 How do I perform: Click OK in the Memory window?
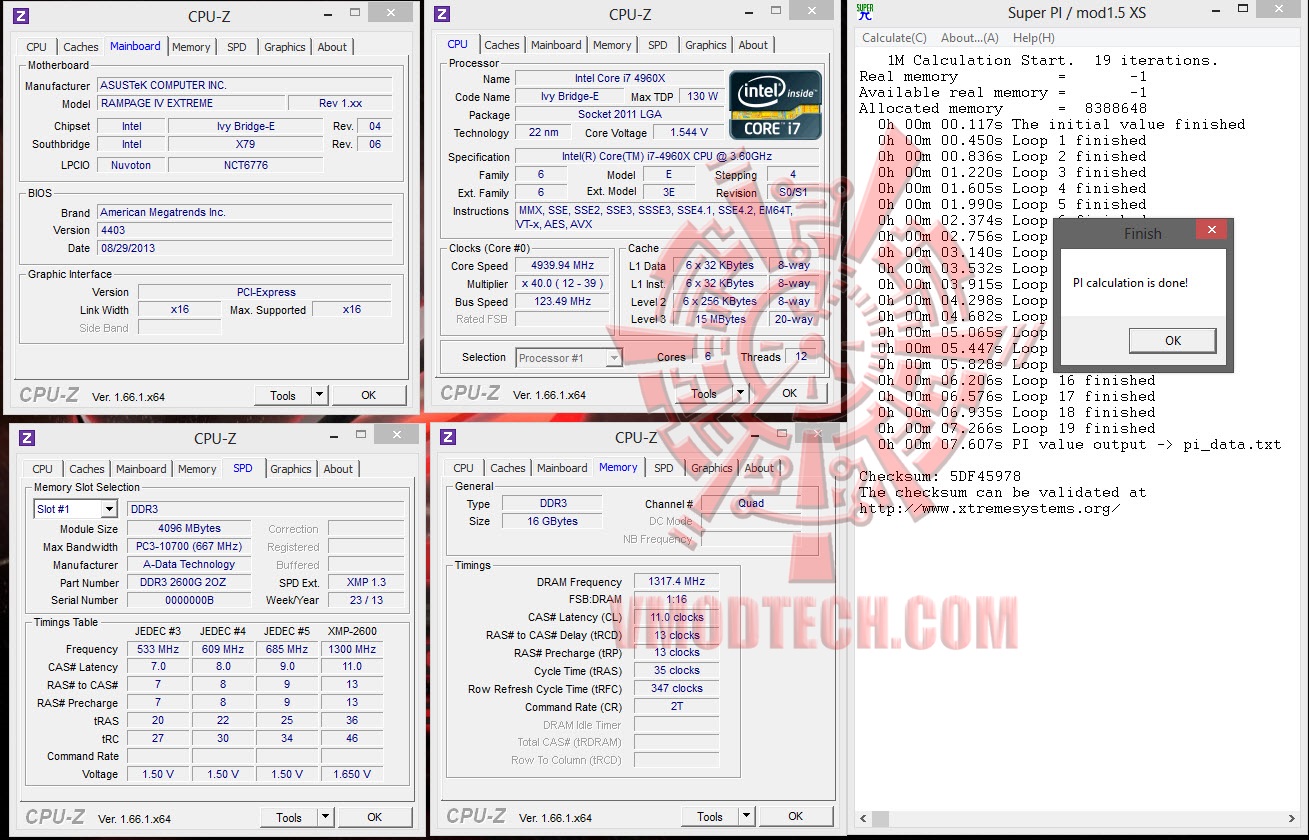[796, 816]
